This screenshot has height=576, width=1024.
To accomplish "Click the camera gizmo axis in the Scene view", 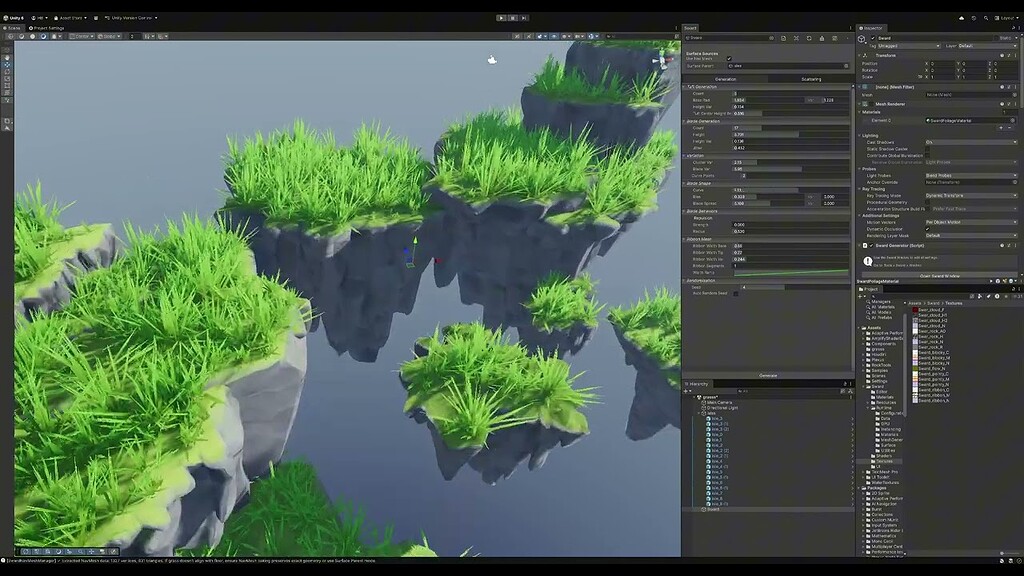I will (x=661, y=58).
